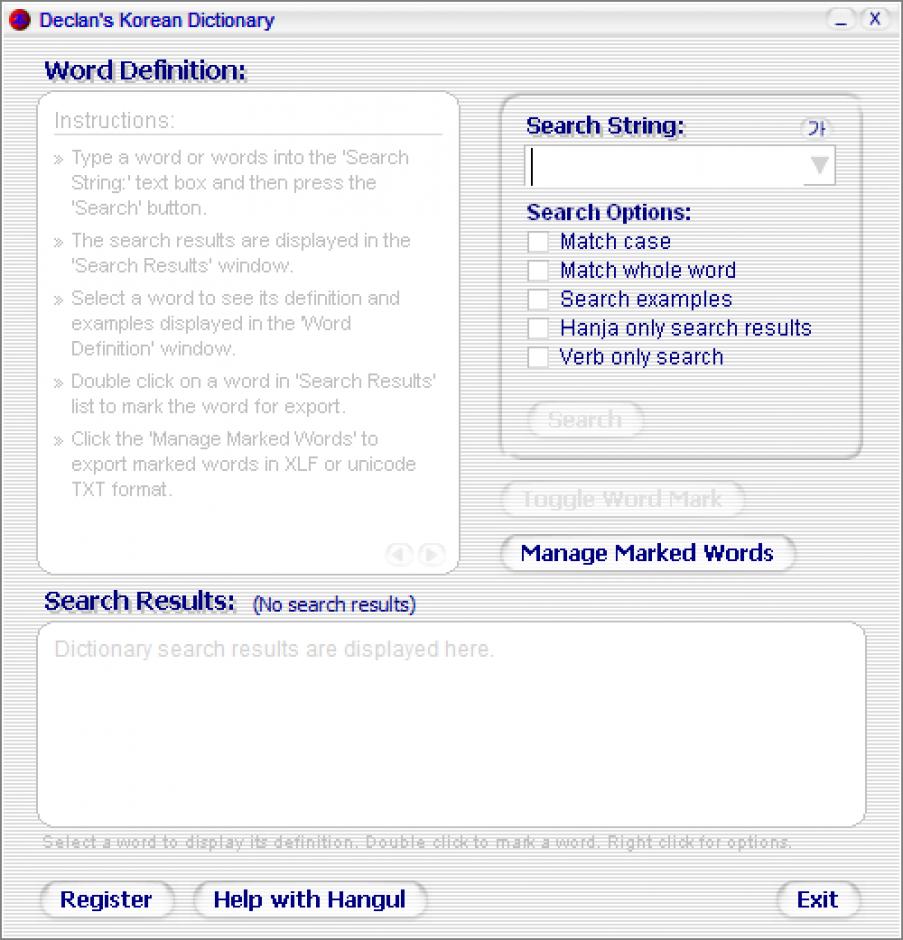Click 'Declan's Korean Dictionary' title text
This screenshot has width=903, height=940.
[x=157, y=20]
